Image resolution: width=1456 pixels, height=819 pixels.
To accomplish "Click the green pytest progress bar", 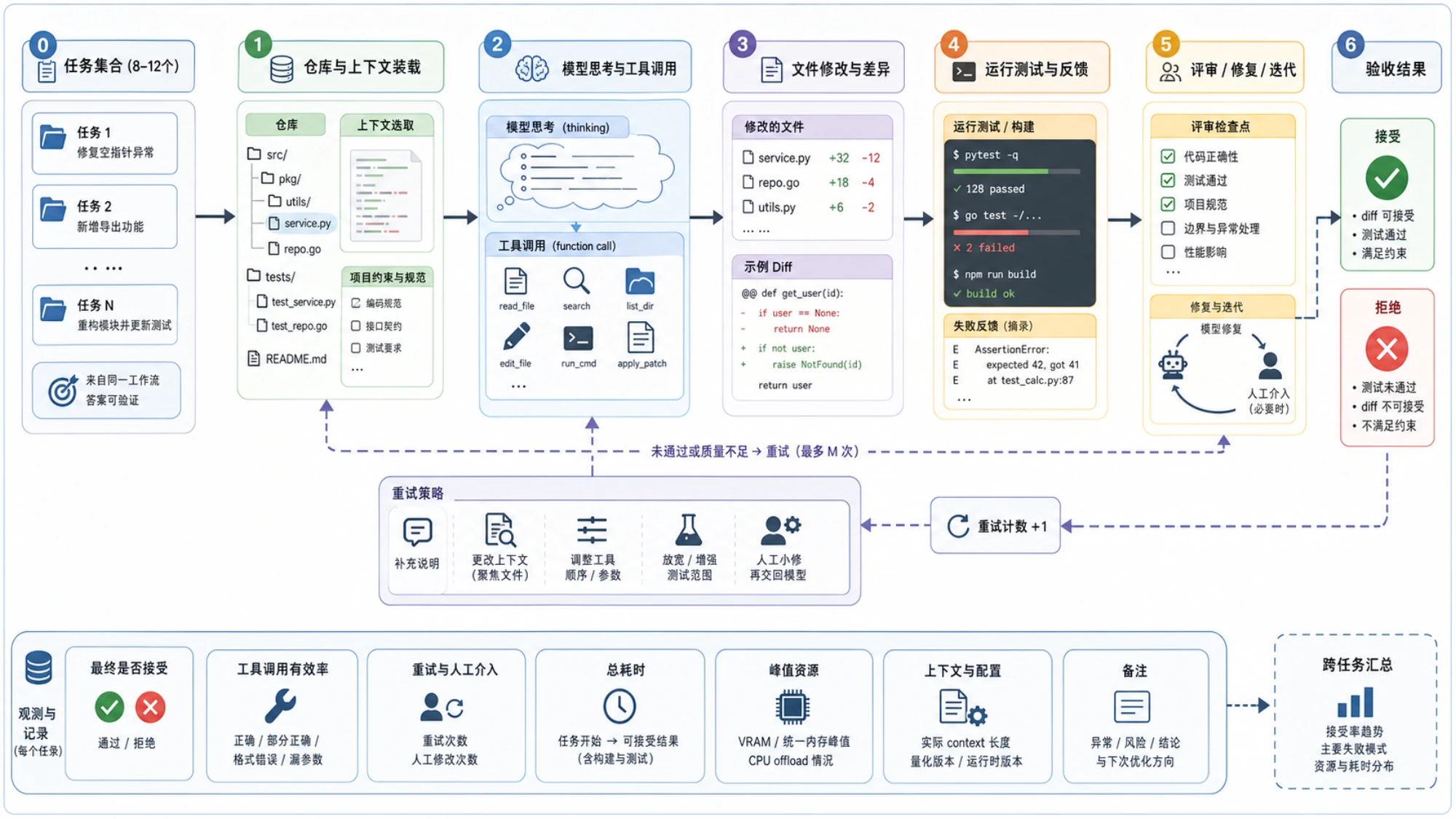I will pos(1016,172).
